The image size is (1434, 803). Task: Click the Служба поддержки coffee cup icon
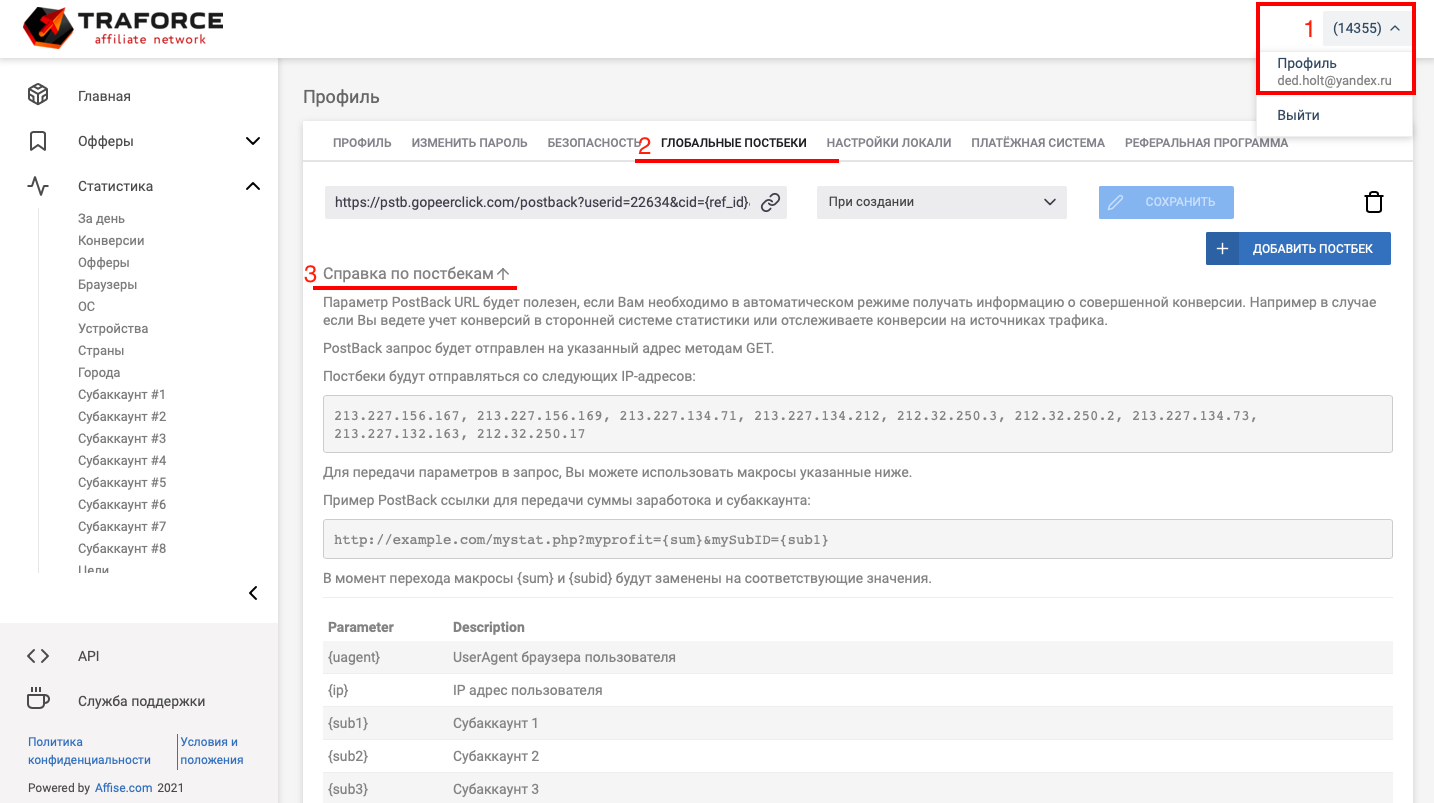pos(38,699)
